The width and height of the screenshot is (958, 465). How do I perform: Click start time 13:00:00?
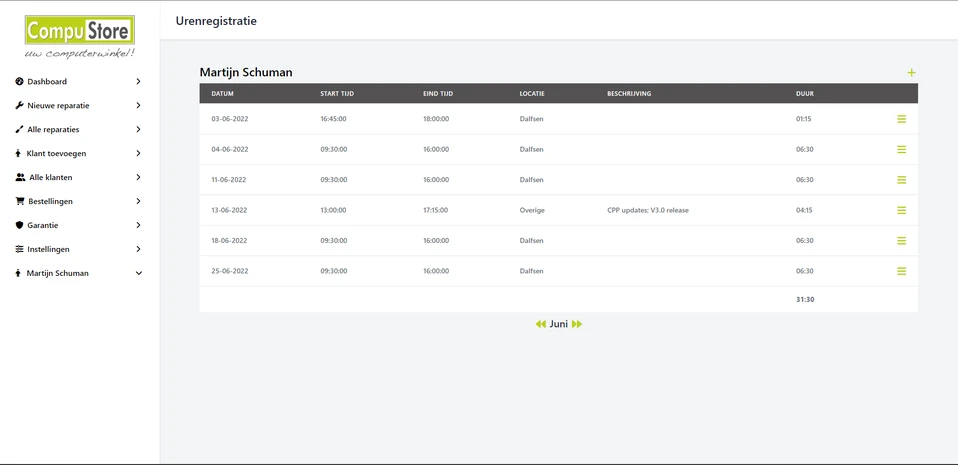coord(334,210)
